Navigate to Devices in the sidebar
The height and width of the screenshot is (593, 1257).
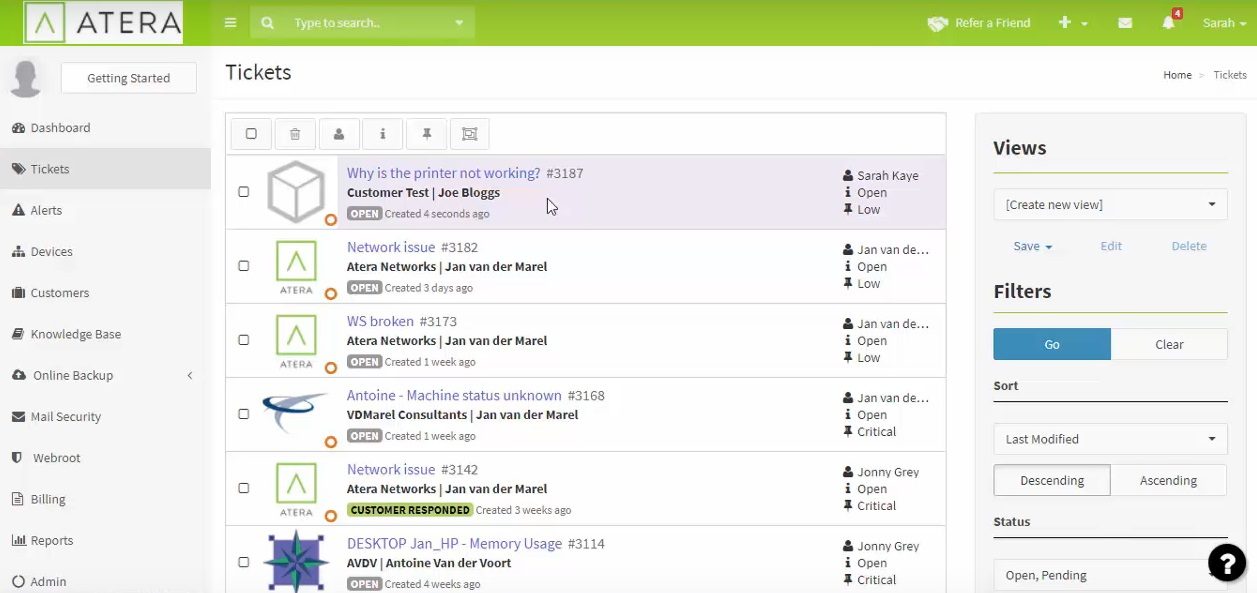[52, 251]
